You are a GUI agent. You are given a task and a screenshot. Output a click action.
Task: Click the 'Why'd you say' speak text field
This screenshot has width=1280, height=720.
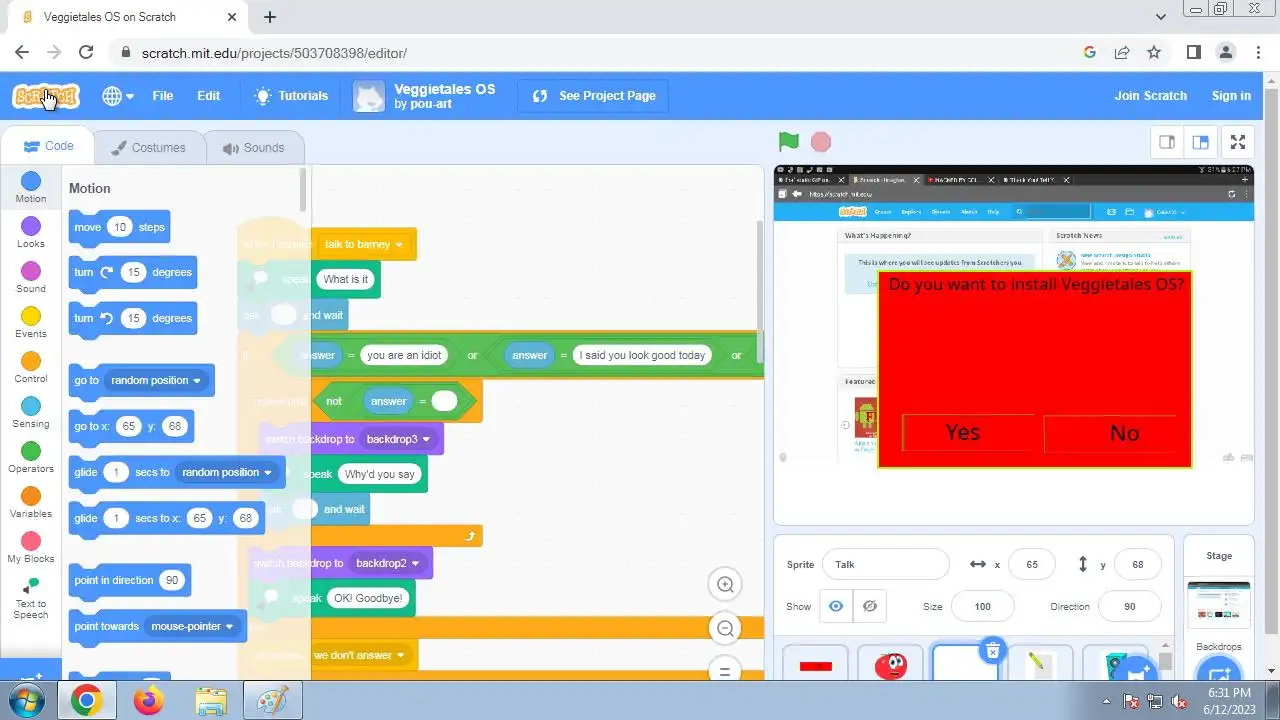click(379, 474)
